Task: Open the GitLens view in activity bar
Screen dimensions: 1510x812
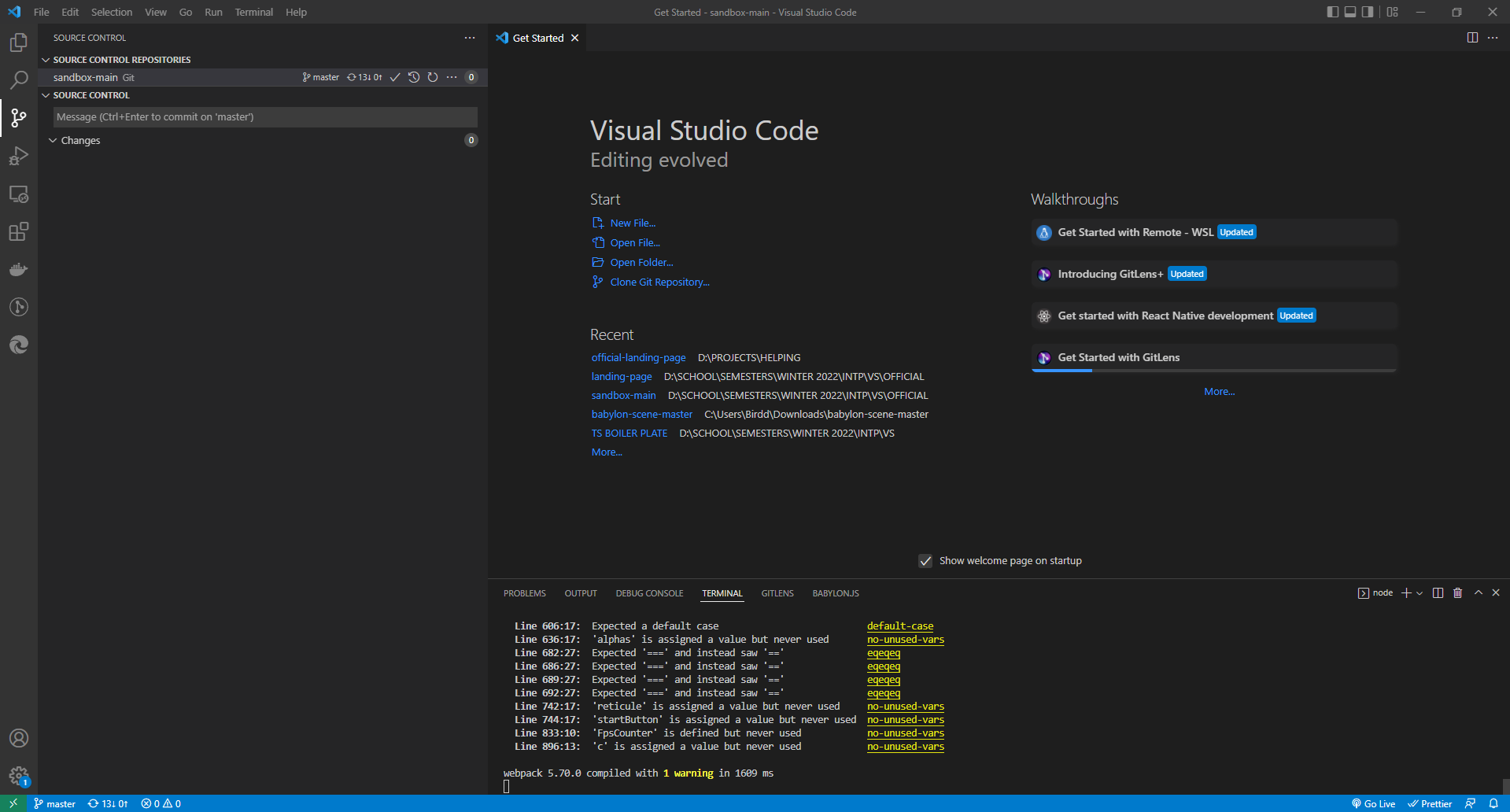Action: [19, 307]
